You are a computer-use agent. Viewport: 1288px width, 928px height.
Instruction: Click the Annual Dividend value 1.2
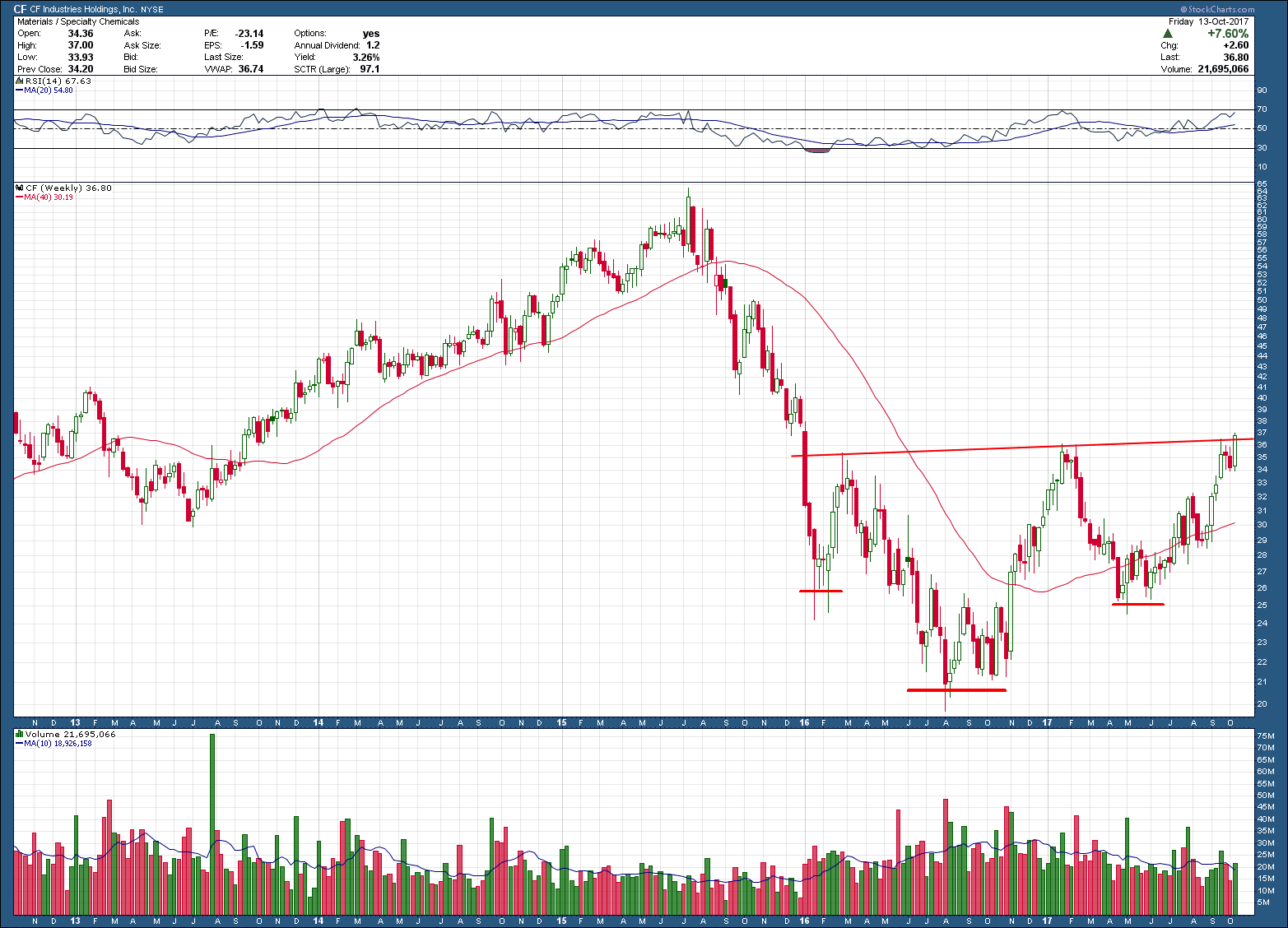click(373, 45)
